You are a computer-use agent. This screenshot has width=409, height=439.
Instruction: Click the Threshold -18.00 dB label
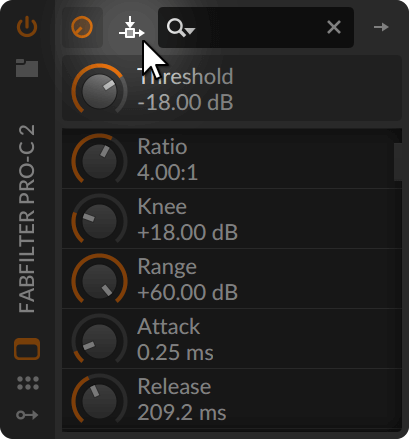coord(185,89)
